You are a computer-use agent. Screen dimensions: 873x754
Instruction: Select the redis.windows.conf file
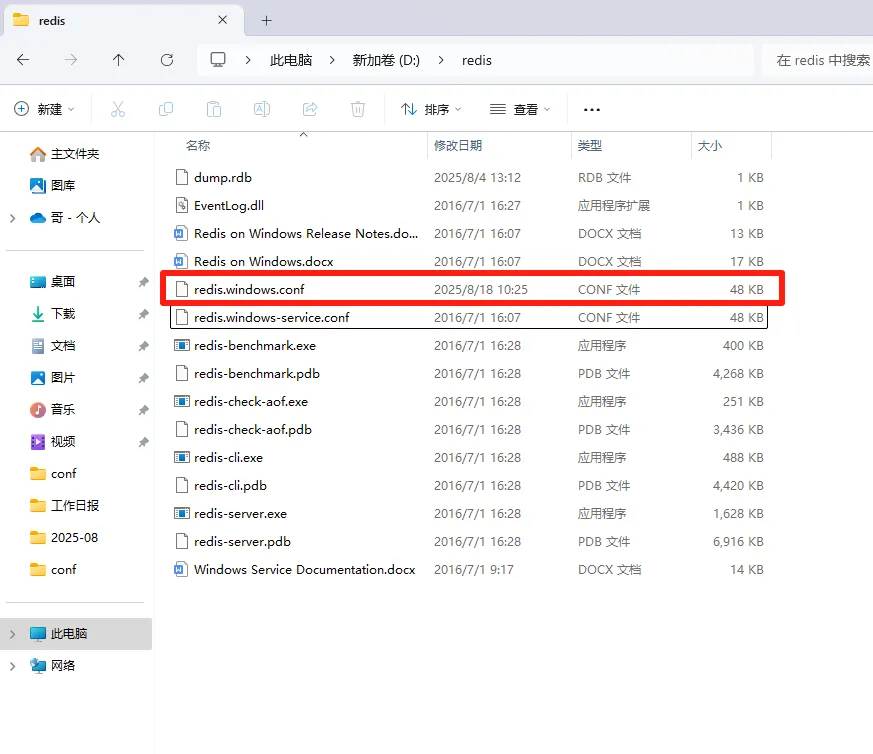tap(469, 290)
